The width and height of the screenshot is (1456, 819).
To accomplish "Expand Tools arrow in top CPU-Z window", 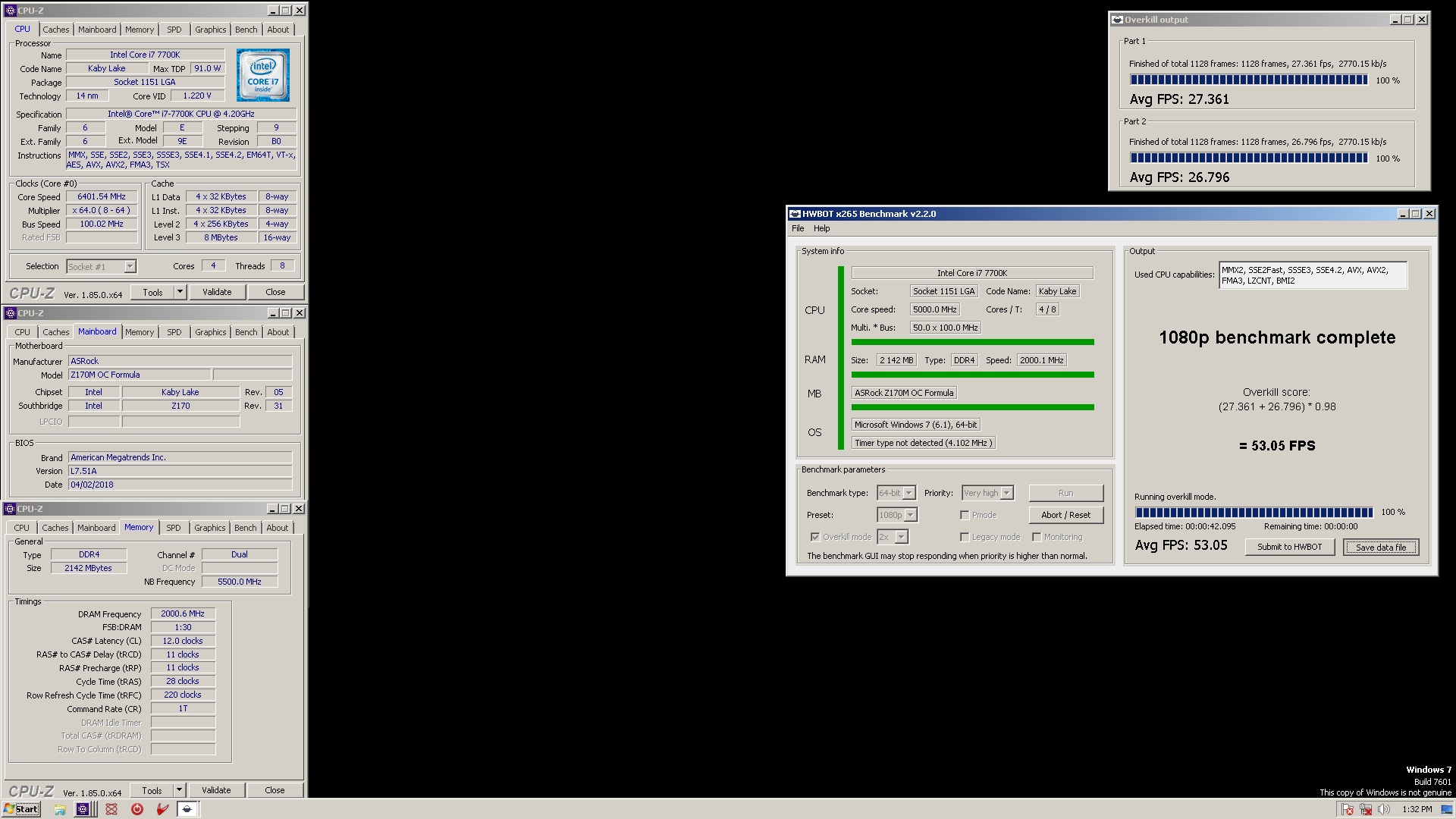I will click(x=180, y=292).
